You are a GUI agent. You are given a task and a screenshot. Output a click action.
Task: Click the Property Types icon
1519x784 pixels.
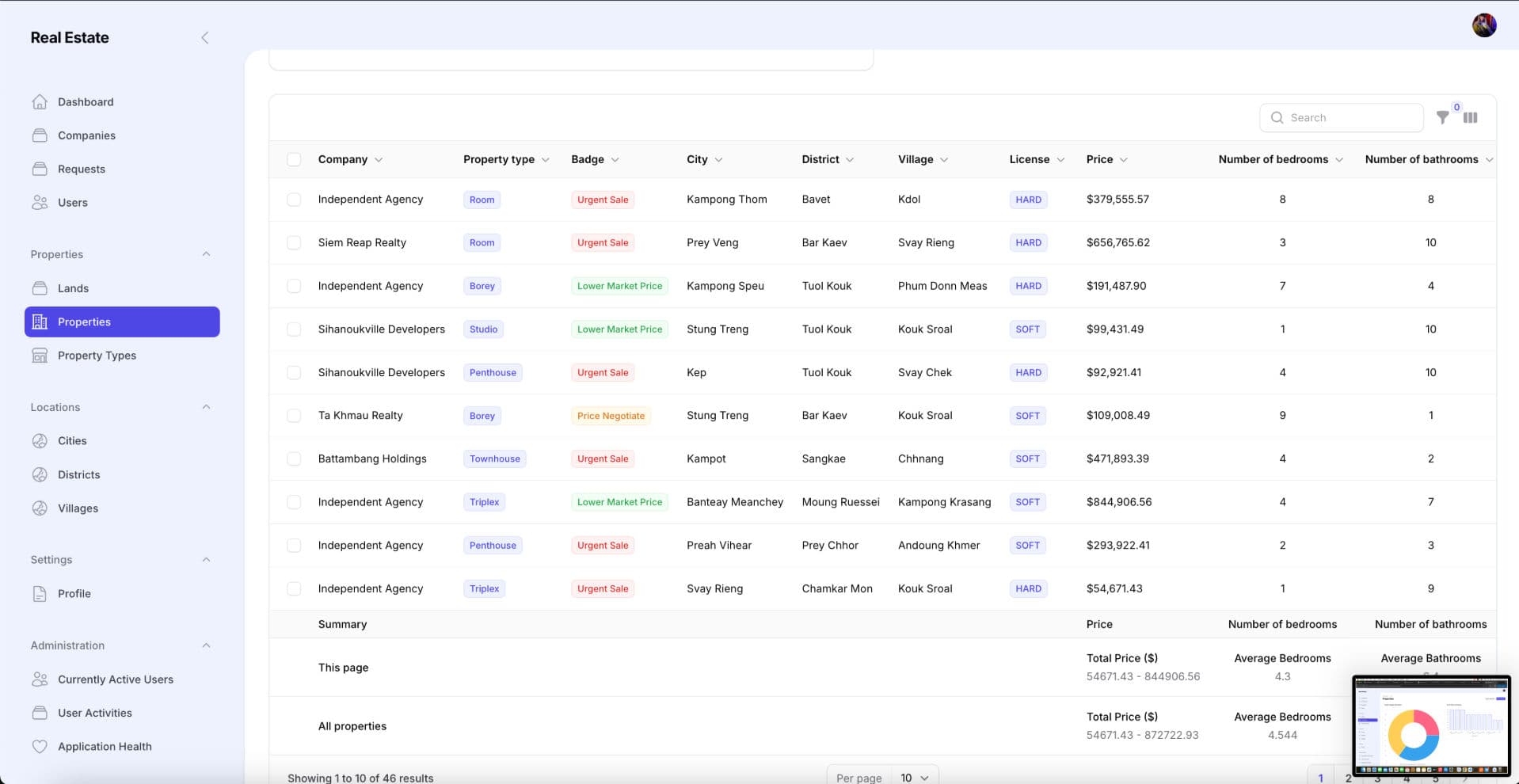(x=40, y=356)
